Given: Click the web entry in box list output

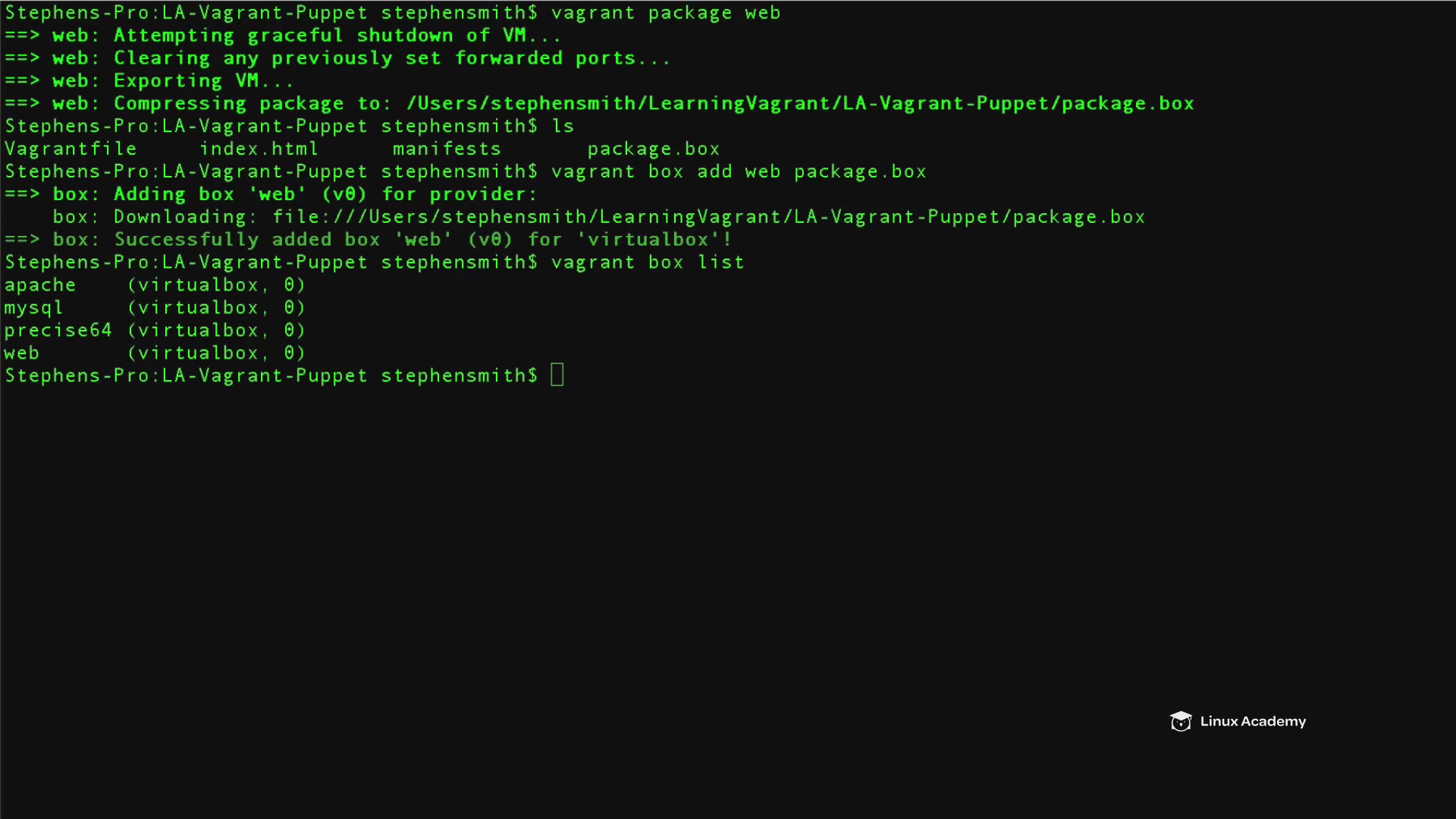Looking at the screenshot, I should [x=22, y=353].
